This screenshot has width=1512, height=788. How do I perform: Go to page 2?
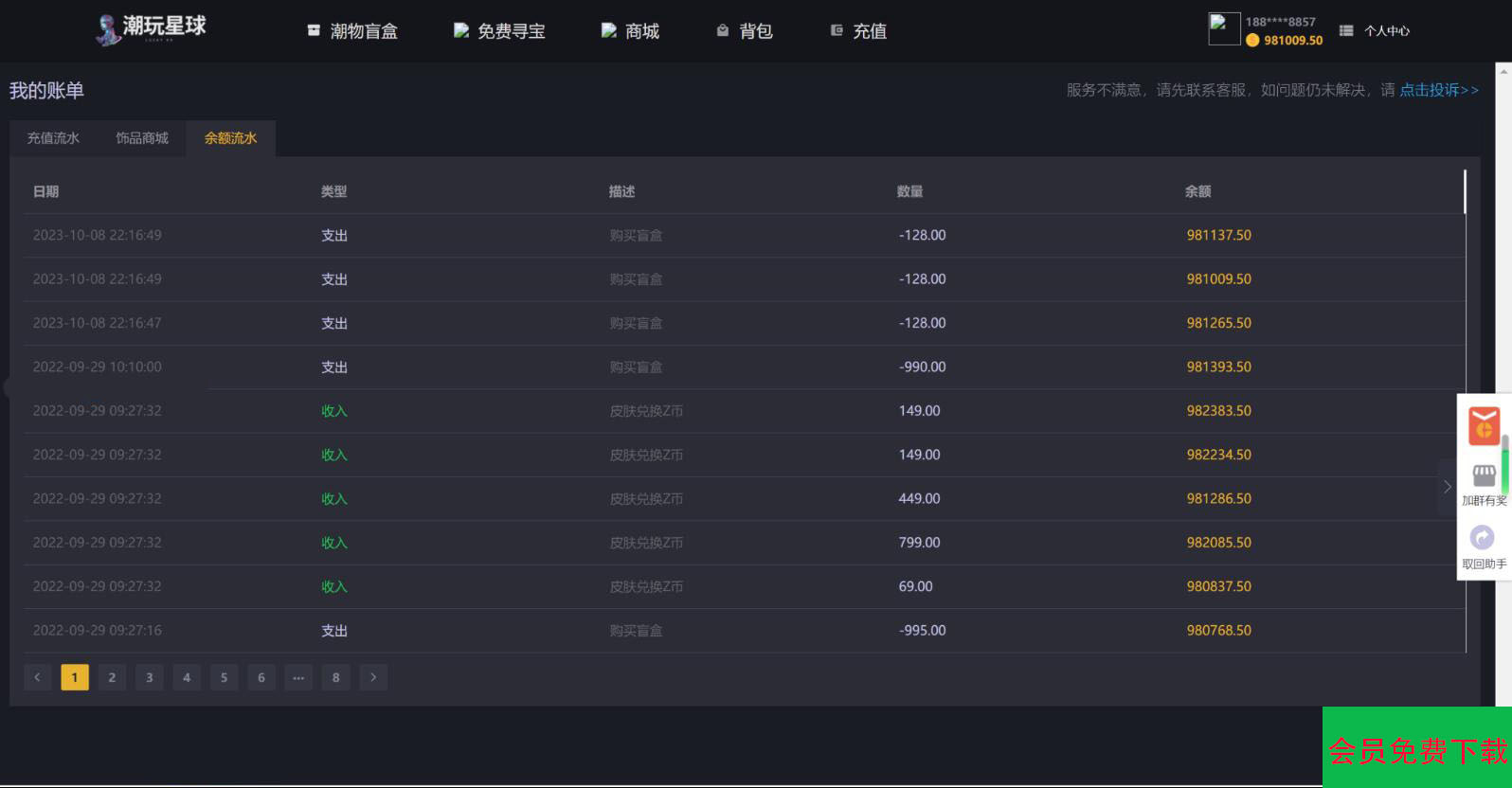(112, 677)
